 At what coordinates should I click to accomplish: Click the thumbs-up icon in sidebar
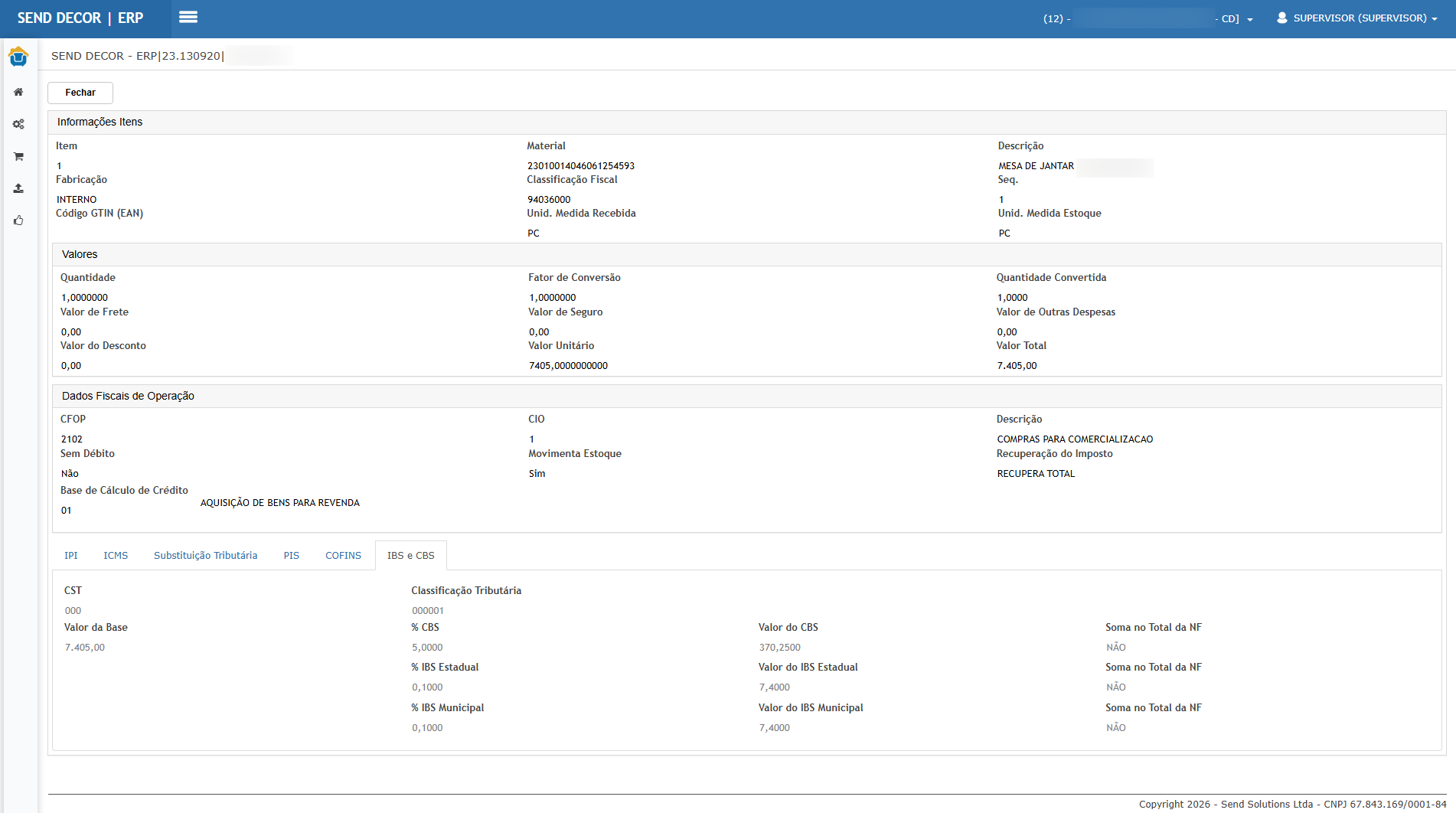pyautogui.click(x=18, y=220)
